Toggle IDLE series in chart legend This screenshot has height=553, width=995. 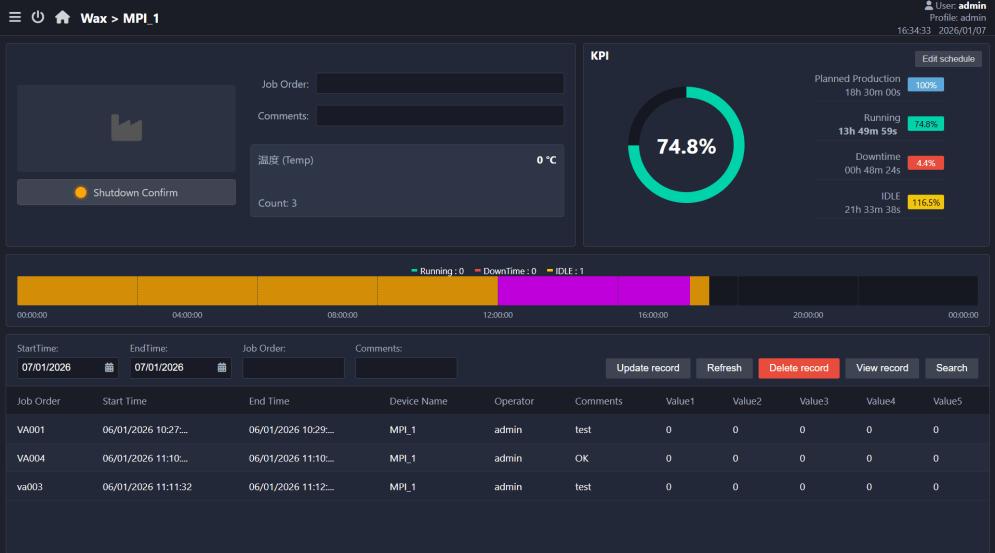565,271
